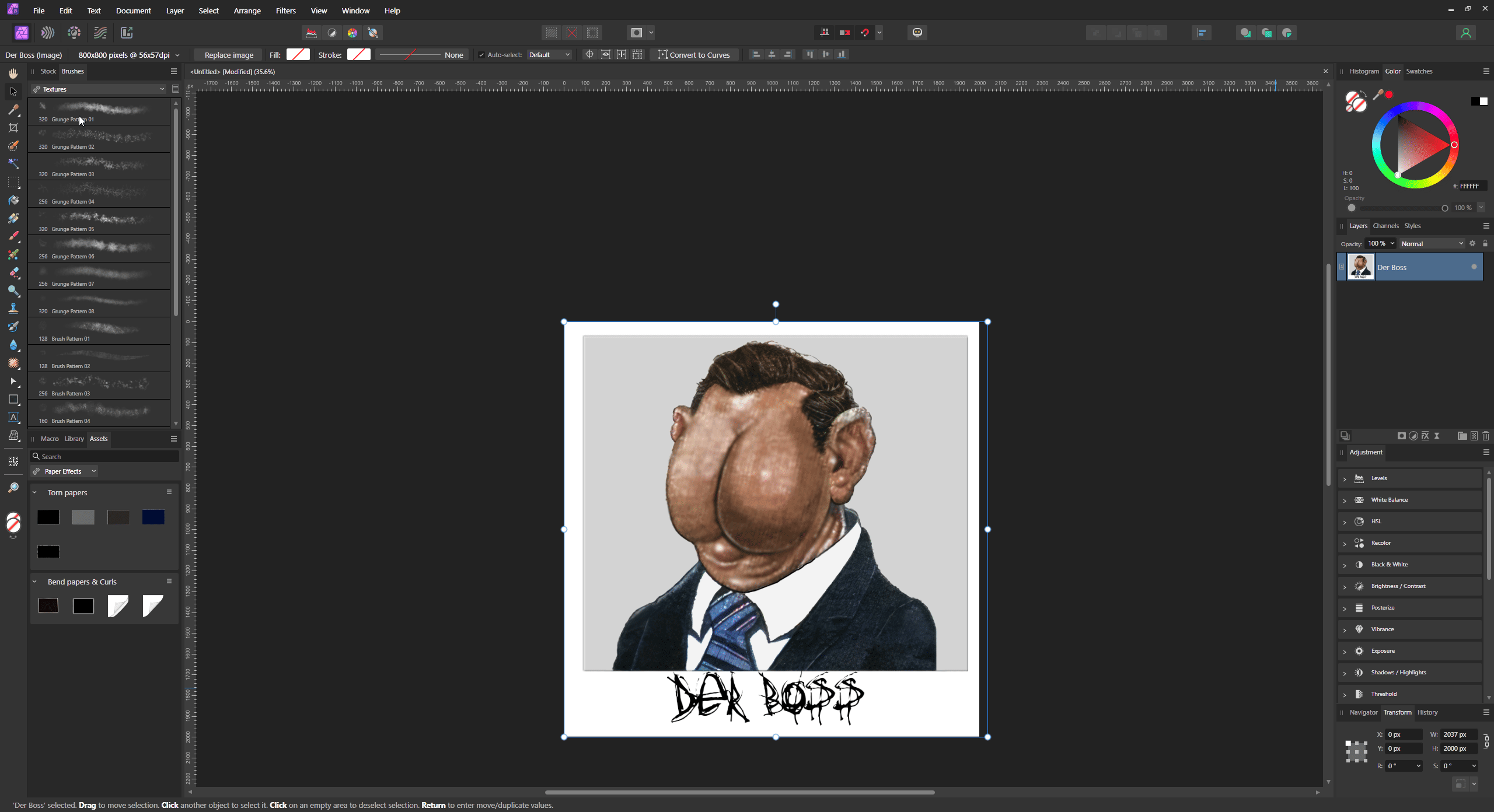Collapse the Torn papers section
Image resolution: width=1494 pixels, height=812 pixels.
(34, 492)
